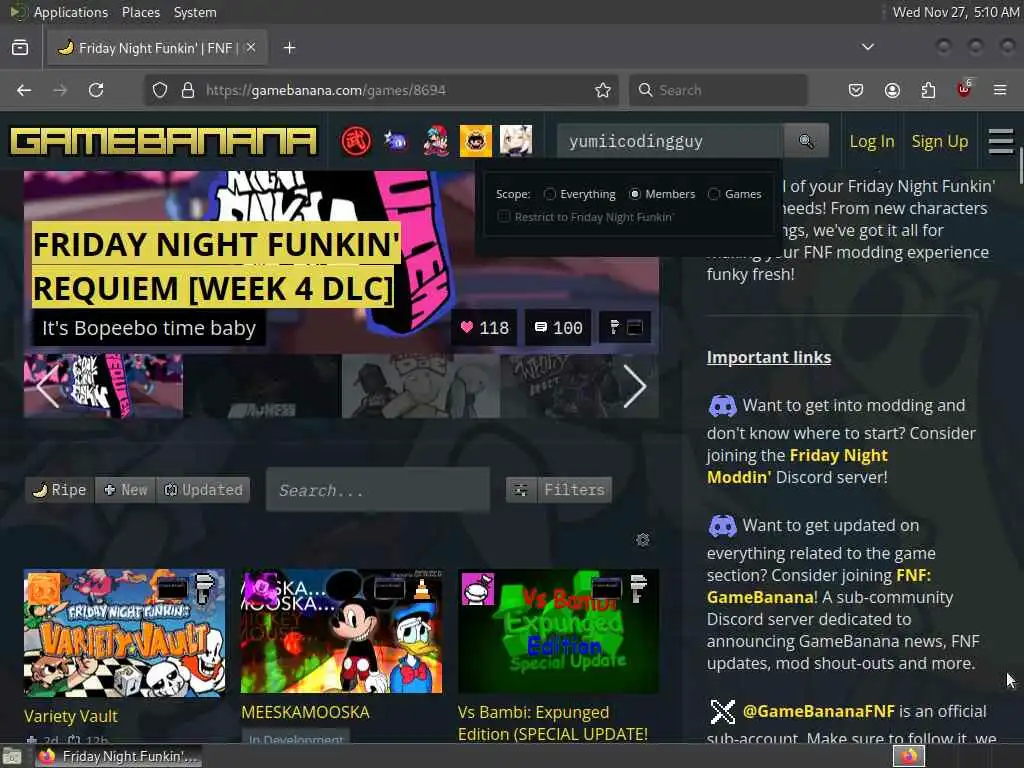Click the Sign Up link

(940, 141)
